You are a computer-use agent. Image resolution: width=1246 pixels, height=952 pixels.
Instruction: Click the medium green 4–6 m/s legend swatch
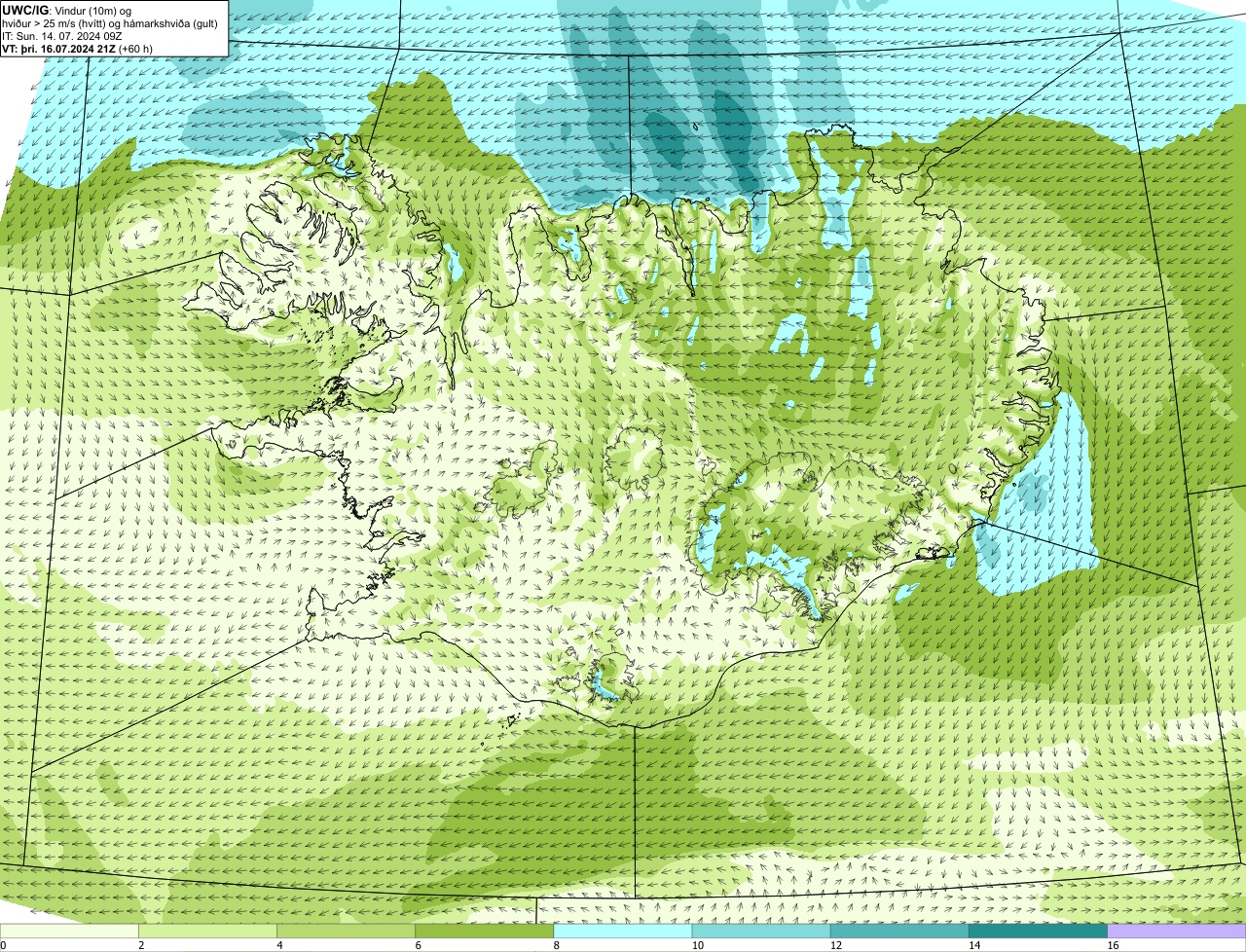click(x=346, y=931)
